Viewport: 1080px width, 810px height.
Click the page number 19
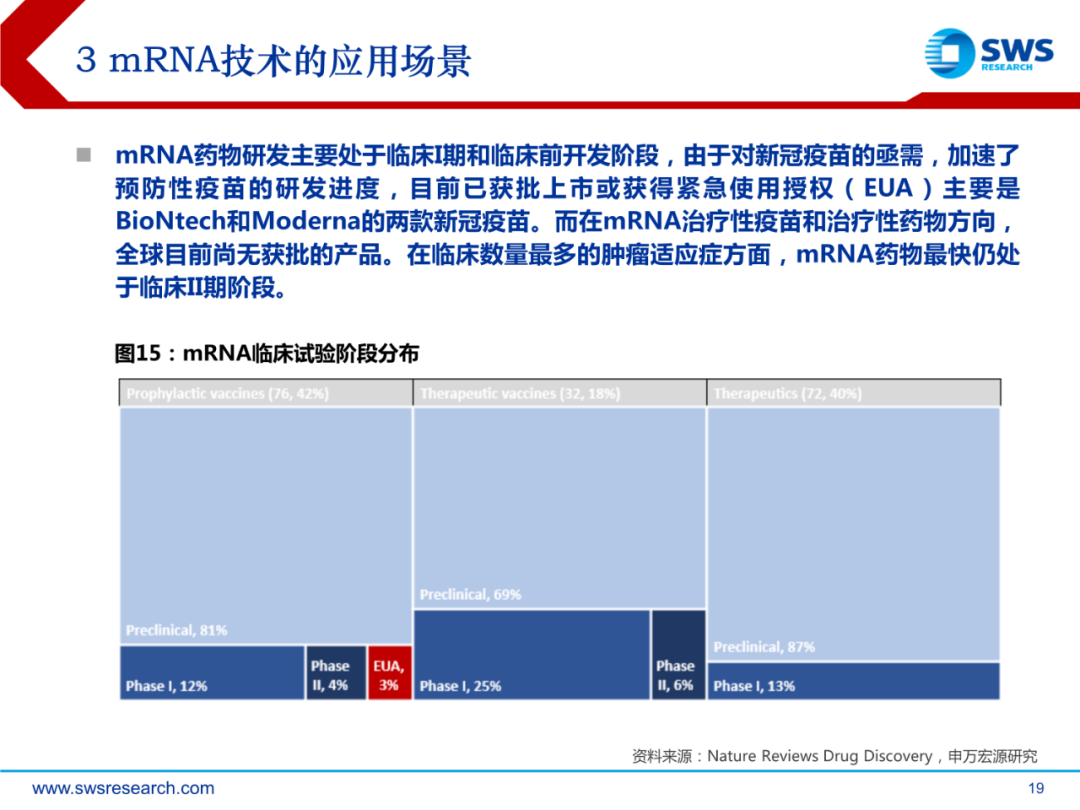click(1035, 787)
